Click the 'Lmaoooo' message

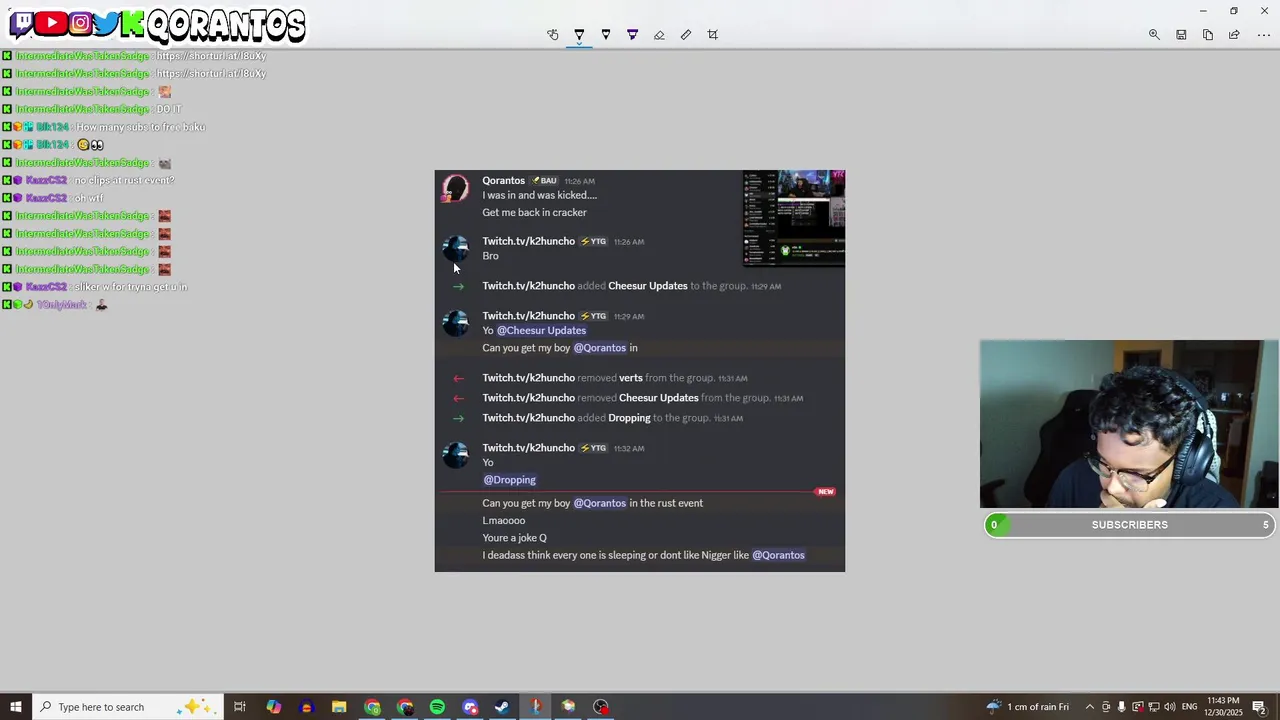503,521
